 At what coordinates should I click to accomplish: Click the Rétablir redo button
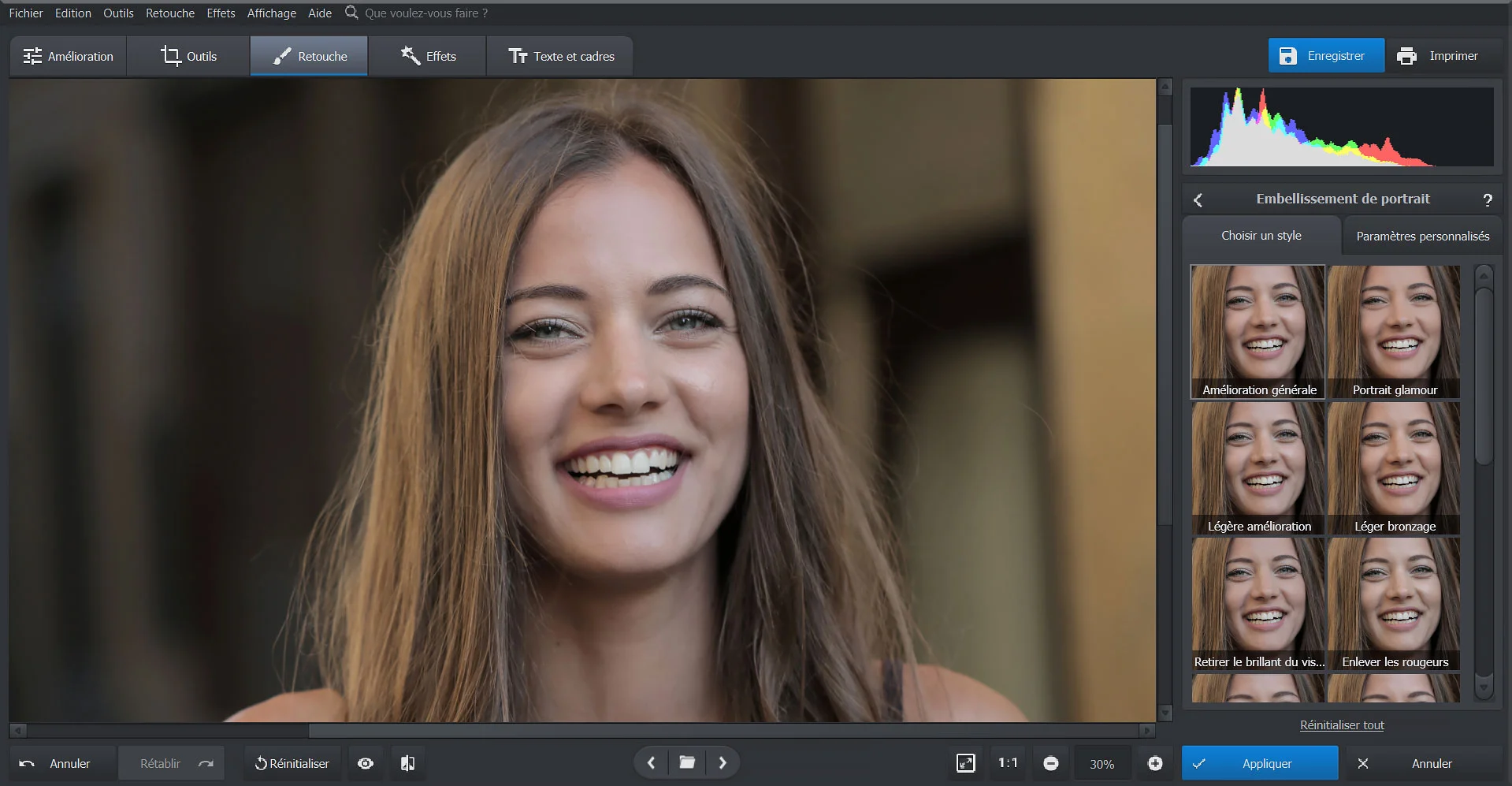[x=172, y=763]
